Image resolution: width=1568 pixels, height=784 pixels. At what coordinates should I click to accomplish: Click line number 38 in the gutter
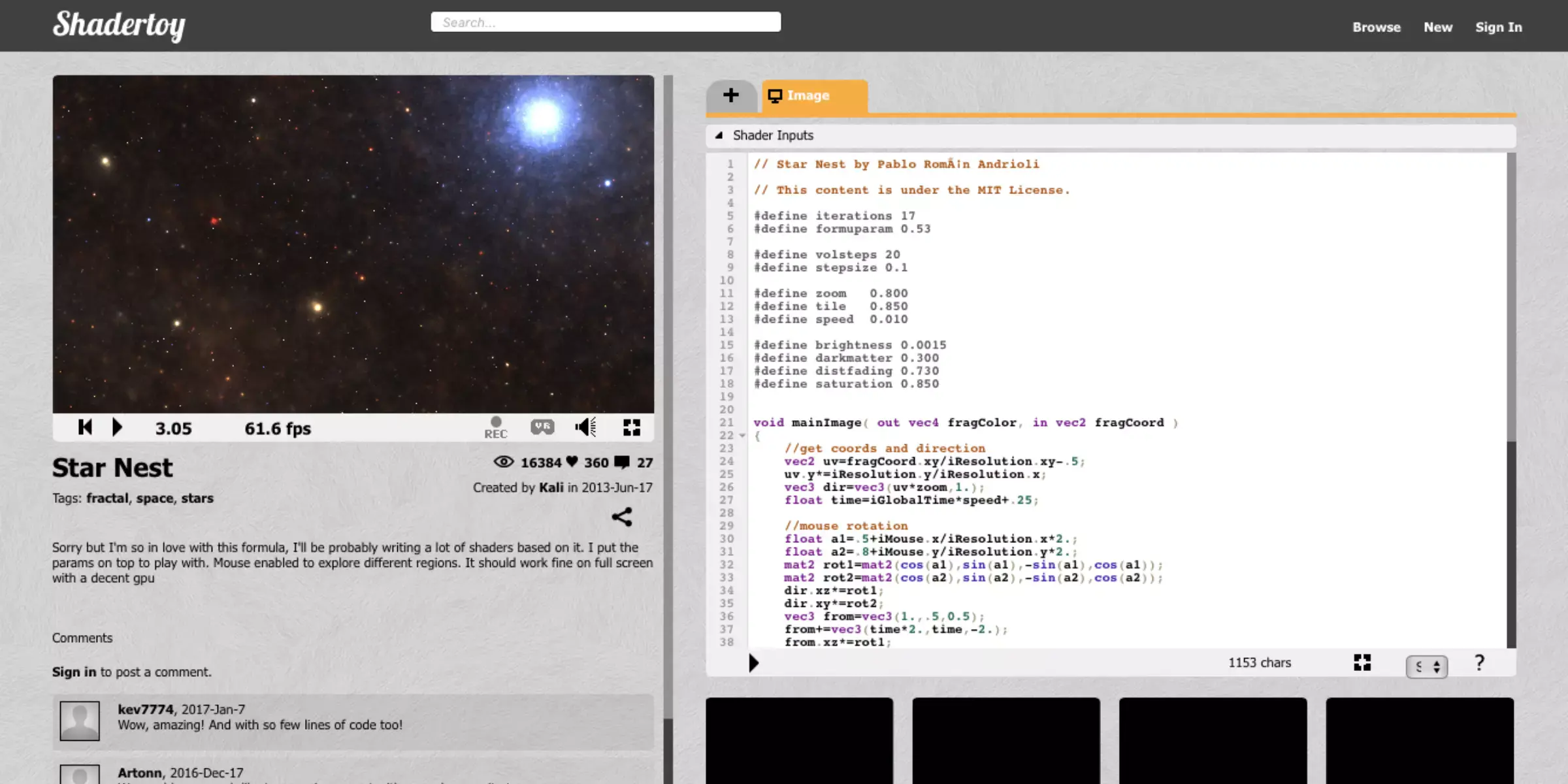[x=727, y=642]
